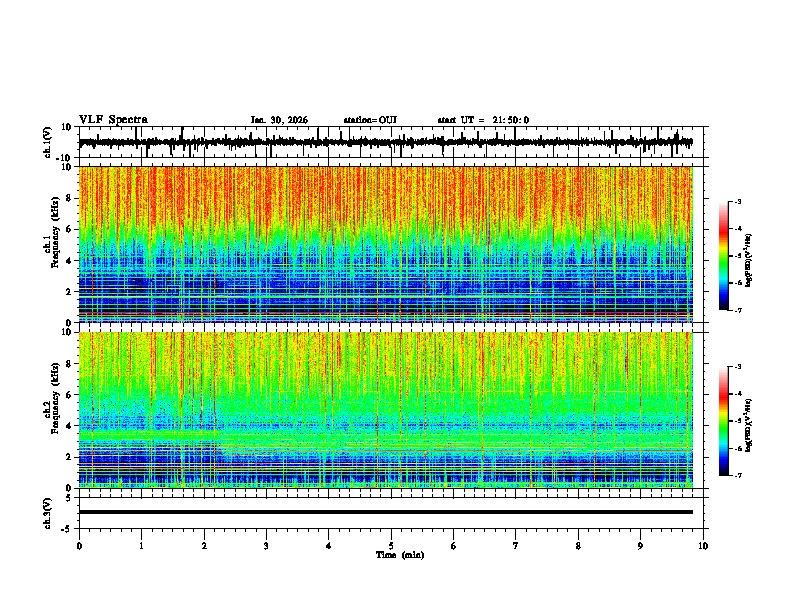Click time axis tick label "9"
The height and width of the screenshot is (612, 792).
[640, 546]
